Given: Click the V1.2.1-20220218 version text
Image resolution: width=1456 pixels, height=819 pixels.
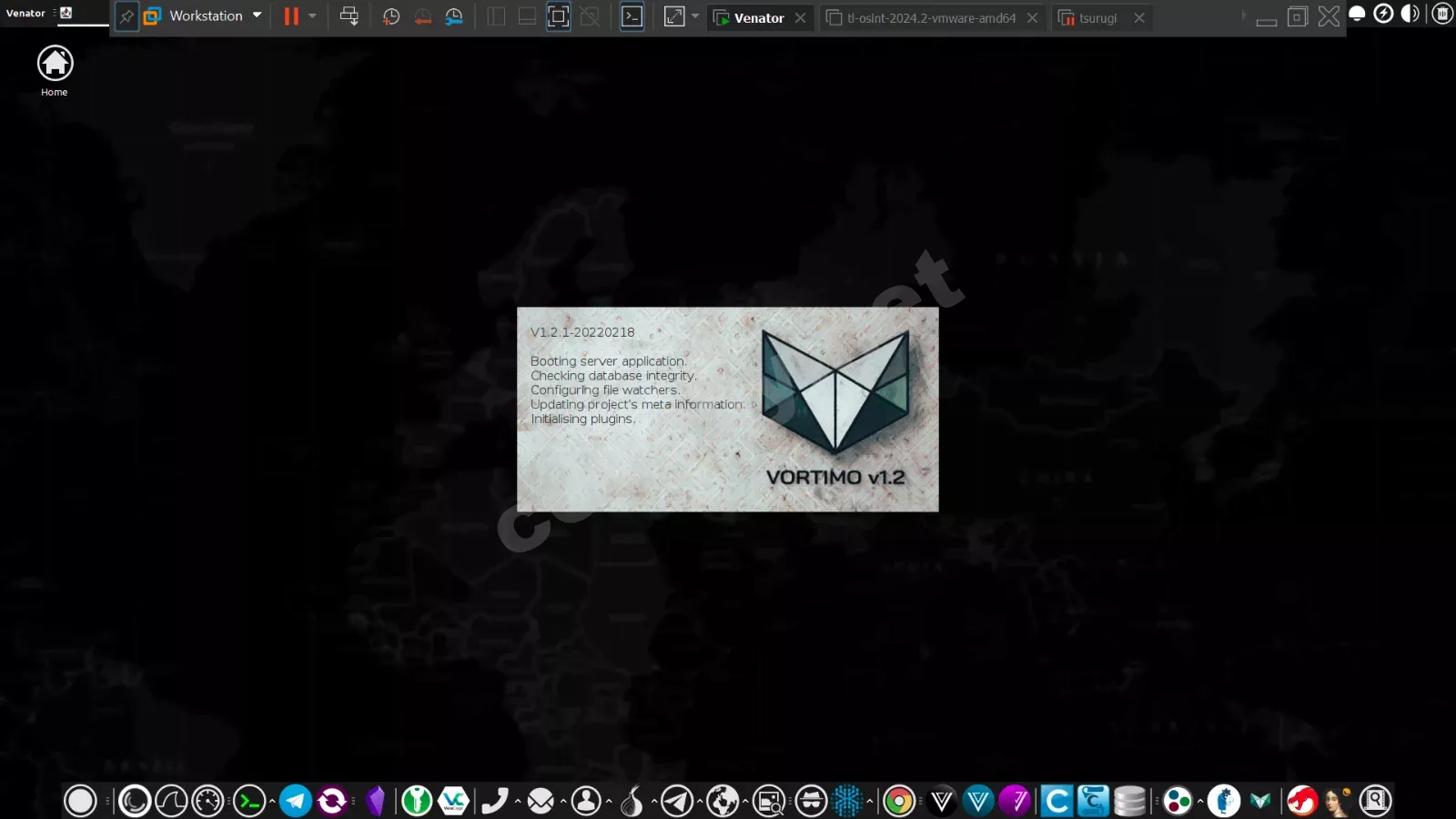Looking at the screenshot, I should pyautogui.click(x=582, y=332).
